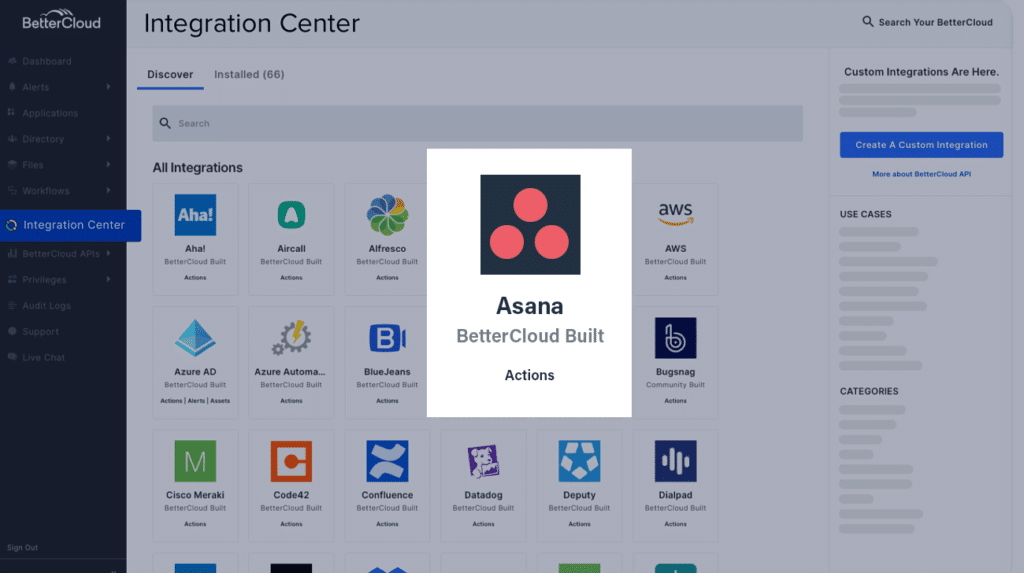Screen dimensions: 1024x573
Task: Select Integration Center in the sidebar
Action: pyautogui.click(x=71, y=225)
